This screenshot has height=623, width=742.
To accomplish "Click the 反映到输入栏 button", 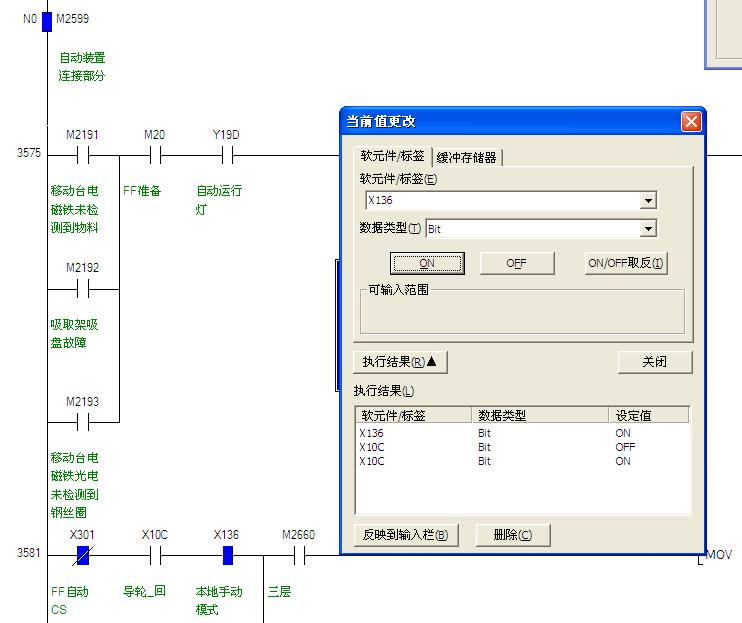I will [x=405, y=535].
